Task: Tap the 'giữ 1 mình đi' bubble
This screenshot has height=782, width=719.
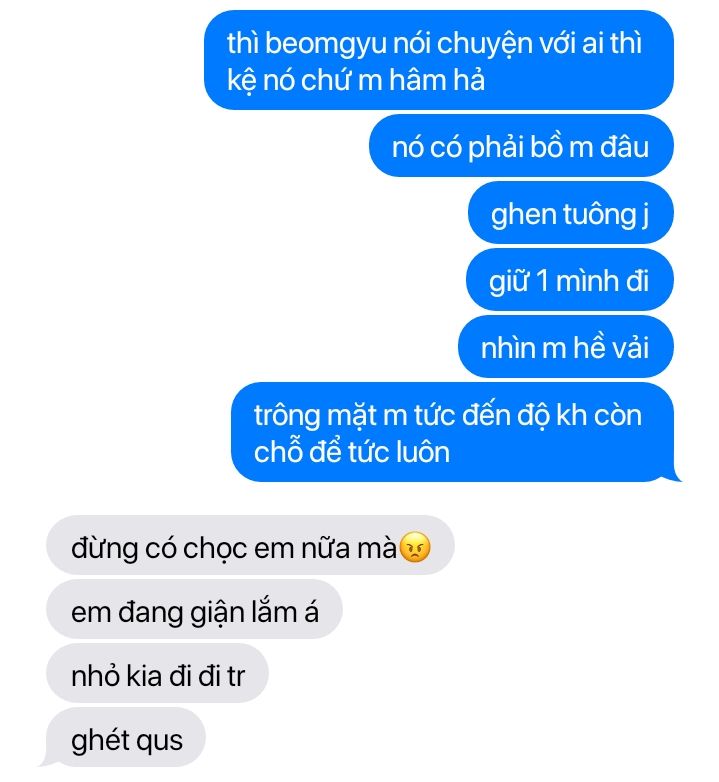Action: click(569, 280)
